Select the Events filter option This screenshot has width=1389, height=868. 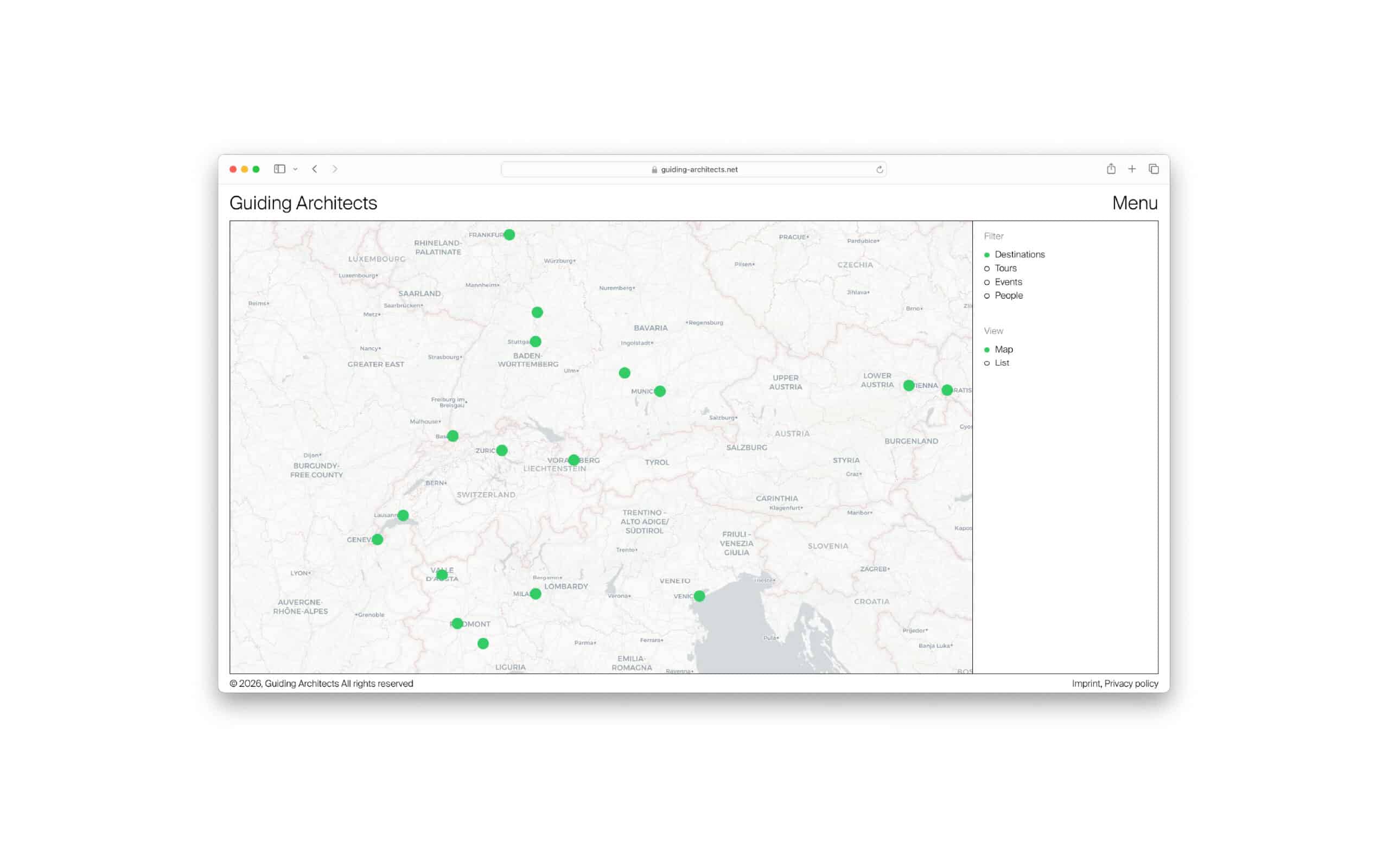click(x=1008, y=282)
